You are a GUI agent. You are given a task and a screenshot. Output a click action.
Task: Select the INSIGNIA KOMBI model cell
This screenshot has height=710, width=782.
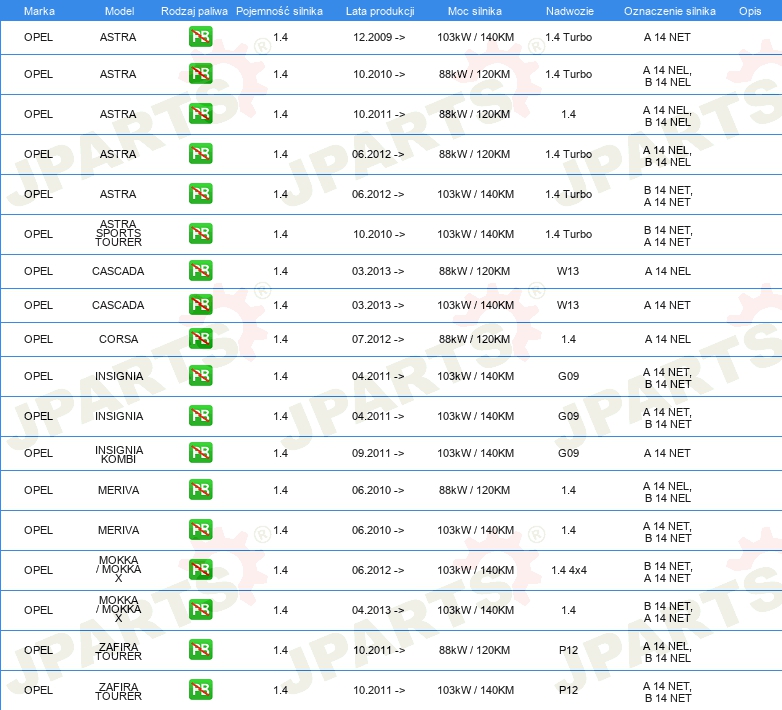pos(119,454)
